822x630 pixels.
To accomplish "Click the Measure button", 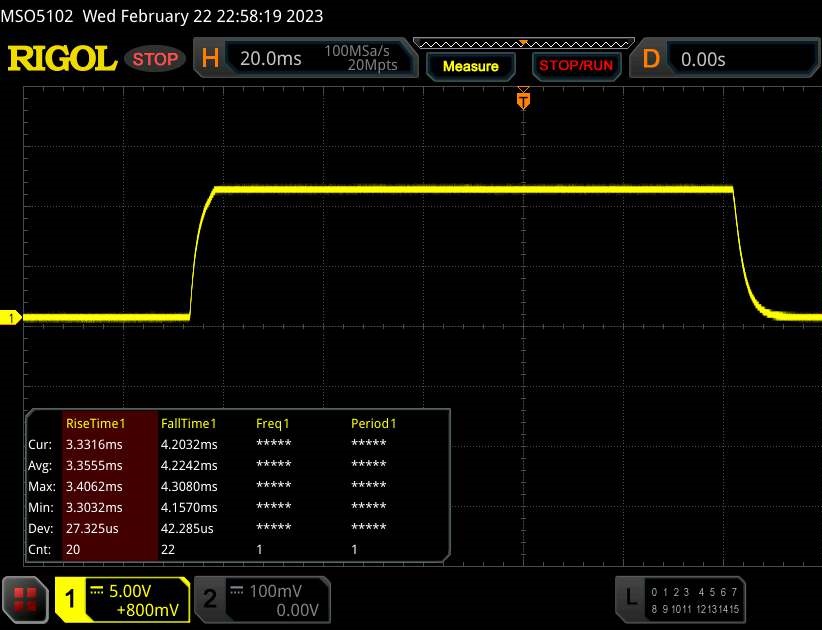I will pos(470,66).
